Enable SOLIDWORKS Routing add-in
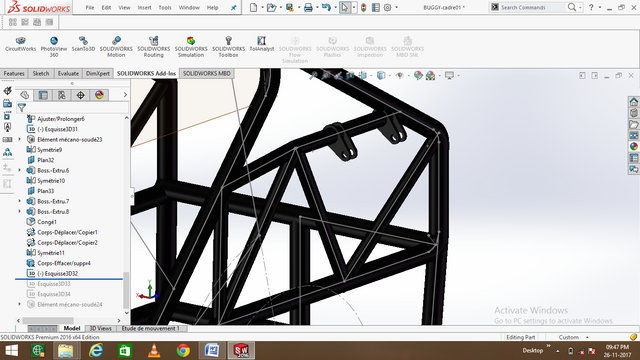This screenshot has width=640, height=360. click(x=153, y=47)
